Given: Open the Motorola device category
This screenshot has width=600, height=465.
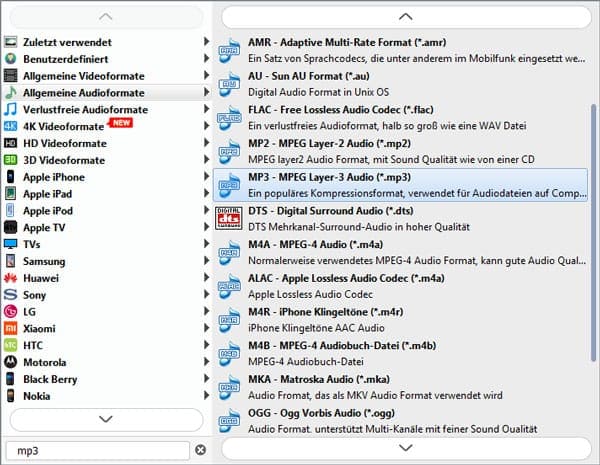Looking at the screenshot, I should [107, 362].
